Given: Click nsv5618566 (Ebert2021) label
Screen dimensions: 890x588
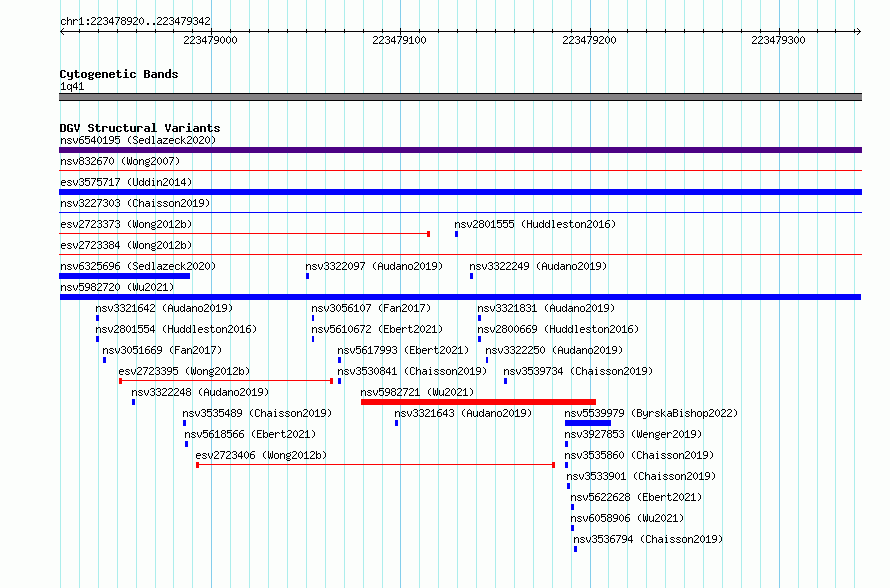Looking at the screenshot, I should [x=250, y=434].
